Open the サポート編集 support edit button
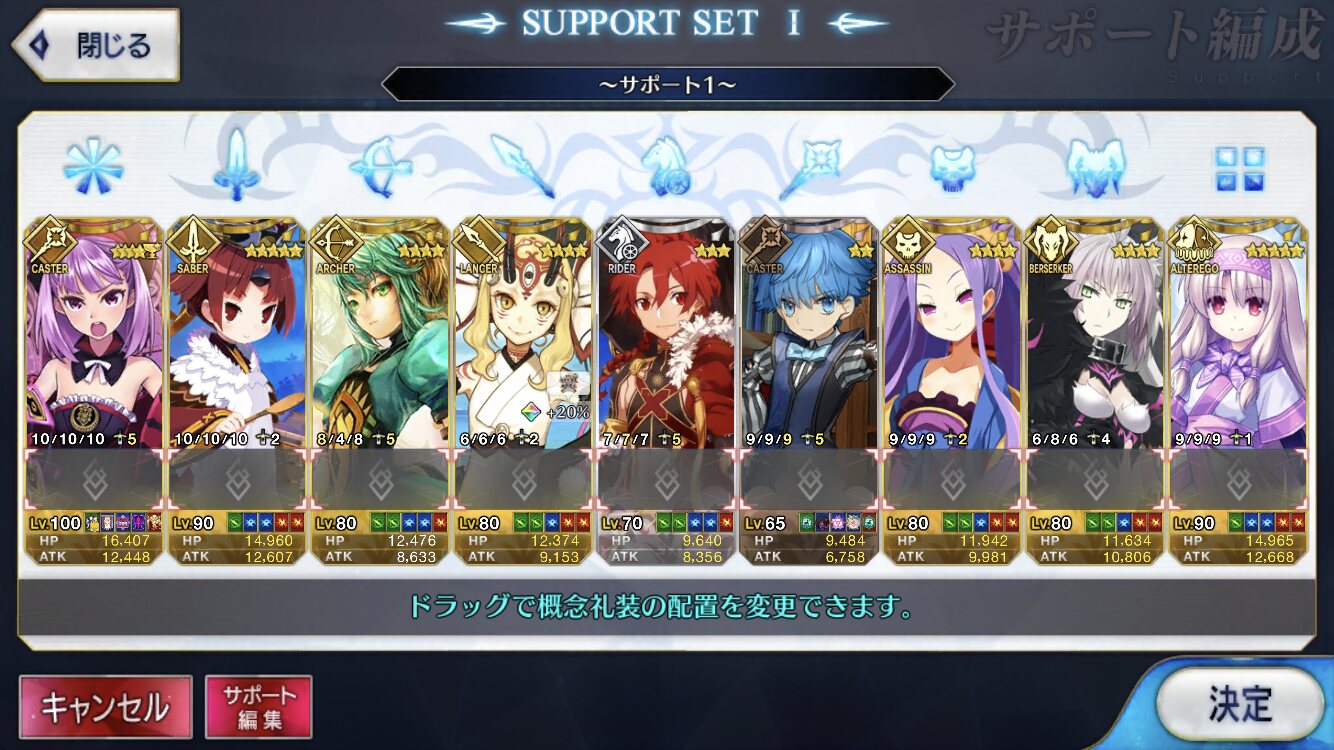 [x=259, y=707]
